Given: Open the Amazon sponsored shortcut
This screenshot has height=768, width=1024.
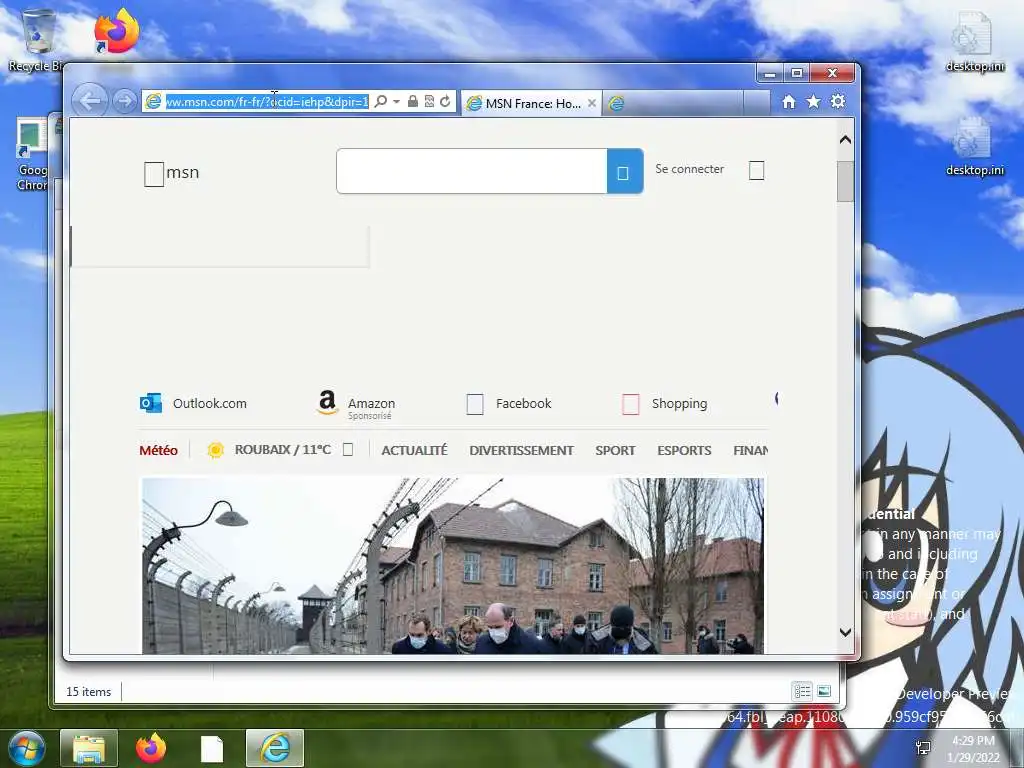Looking at the screenshot, I should tap(356, 405).
